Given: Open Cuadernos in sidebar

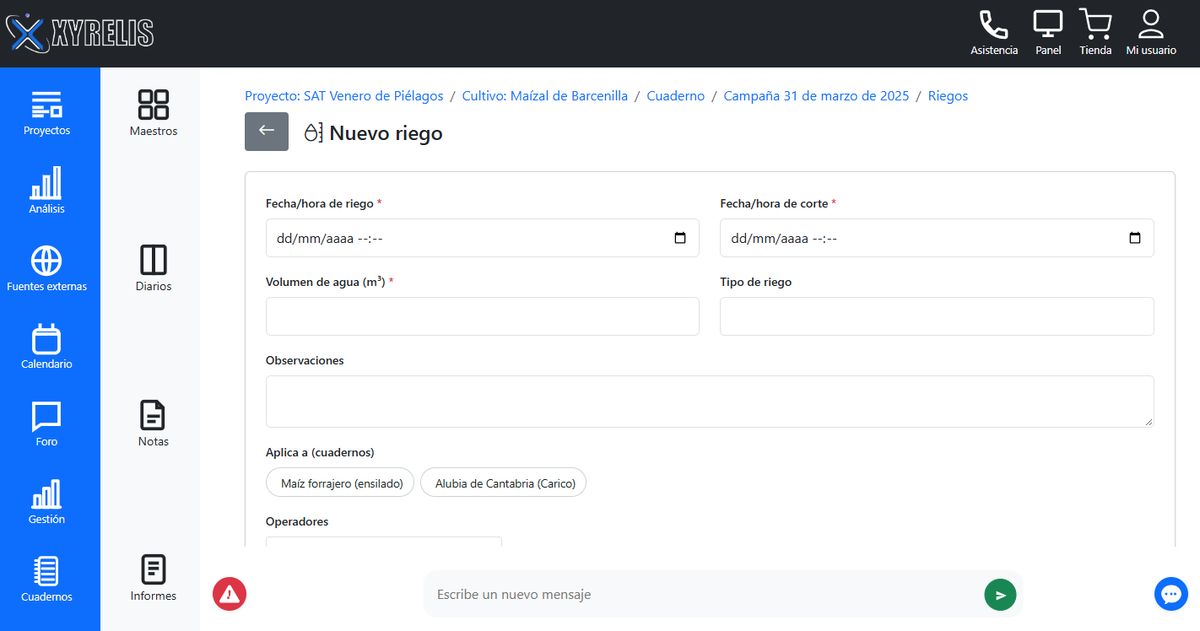Looking at the screenshot, I should [x=47, y=580].
